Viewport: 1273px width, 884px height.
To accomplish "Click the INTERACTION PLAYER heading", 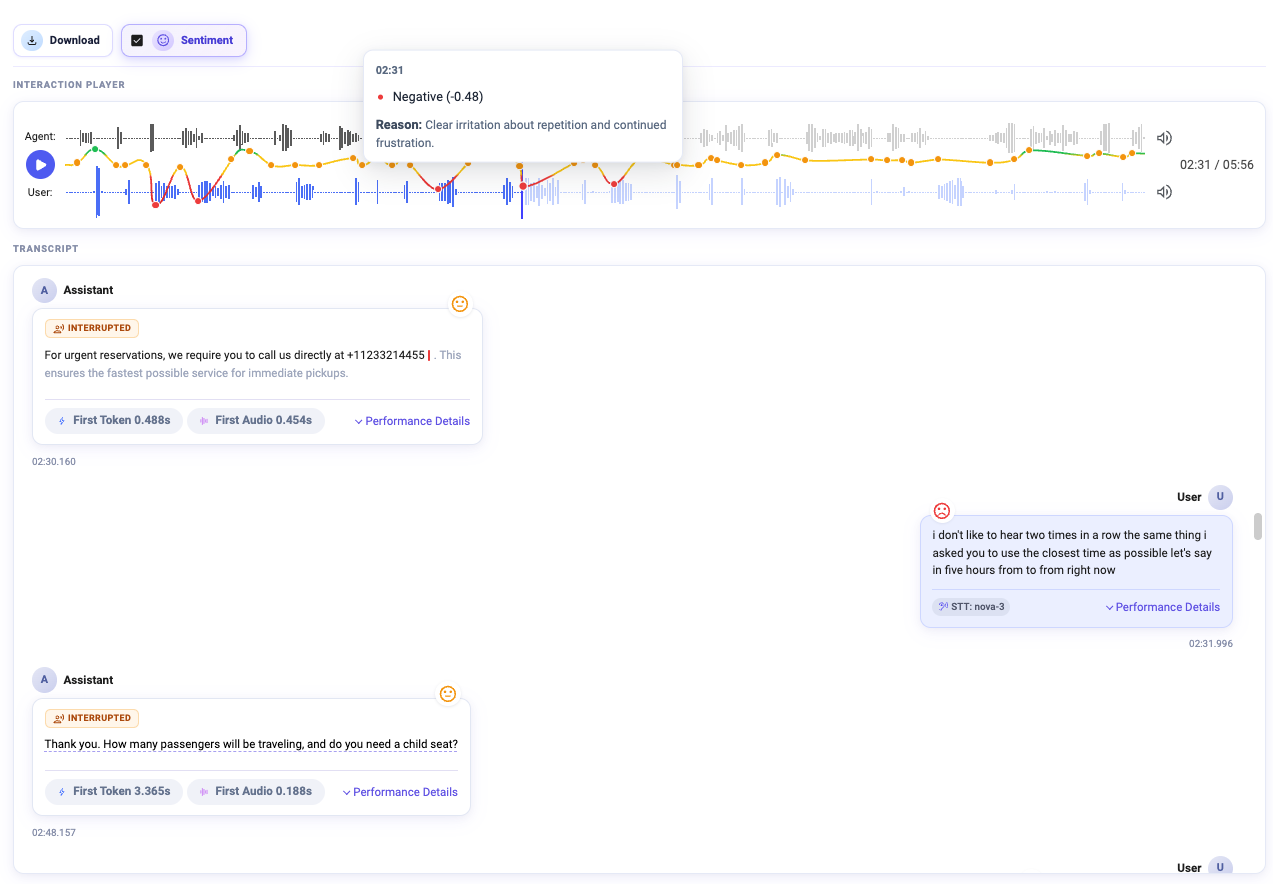I will click(x=69, y=85).
